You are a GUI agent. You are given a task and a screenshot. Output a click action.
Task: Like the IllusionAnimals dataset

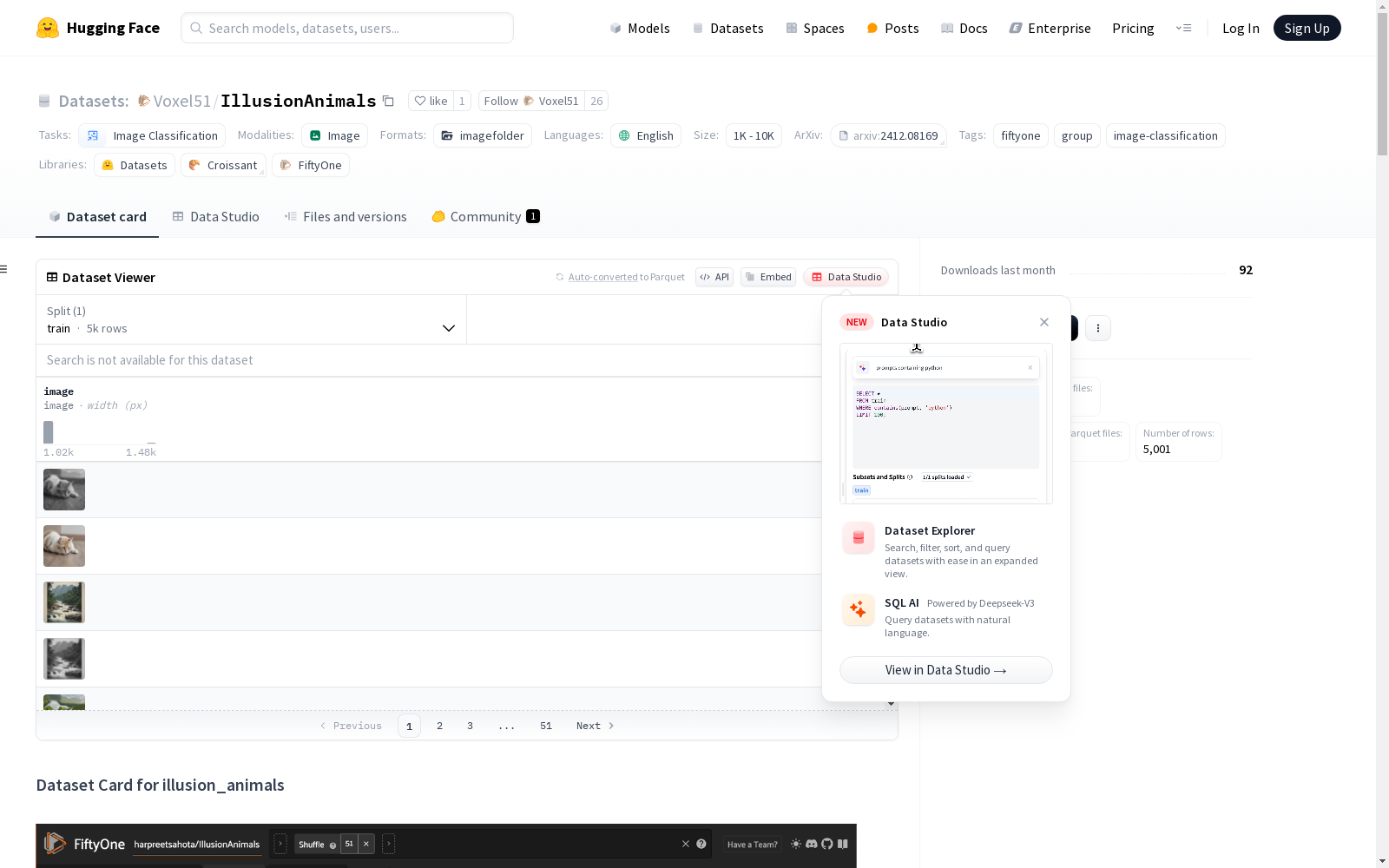click(x=431, y=101)
